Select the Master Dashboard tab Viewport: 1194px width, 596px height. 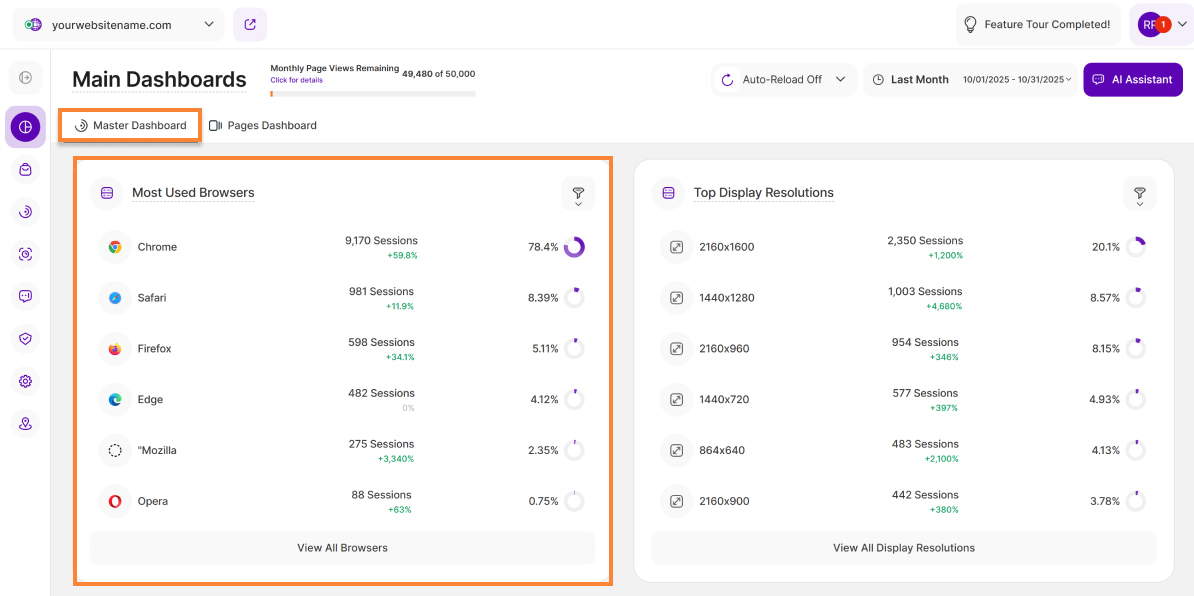131,126
